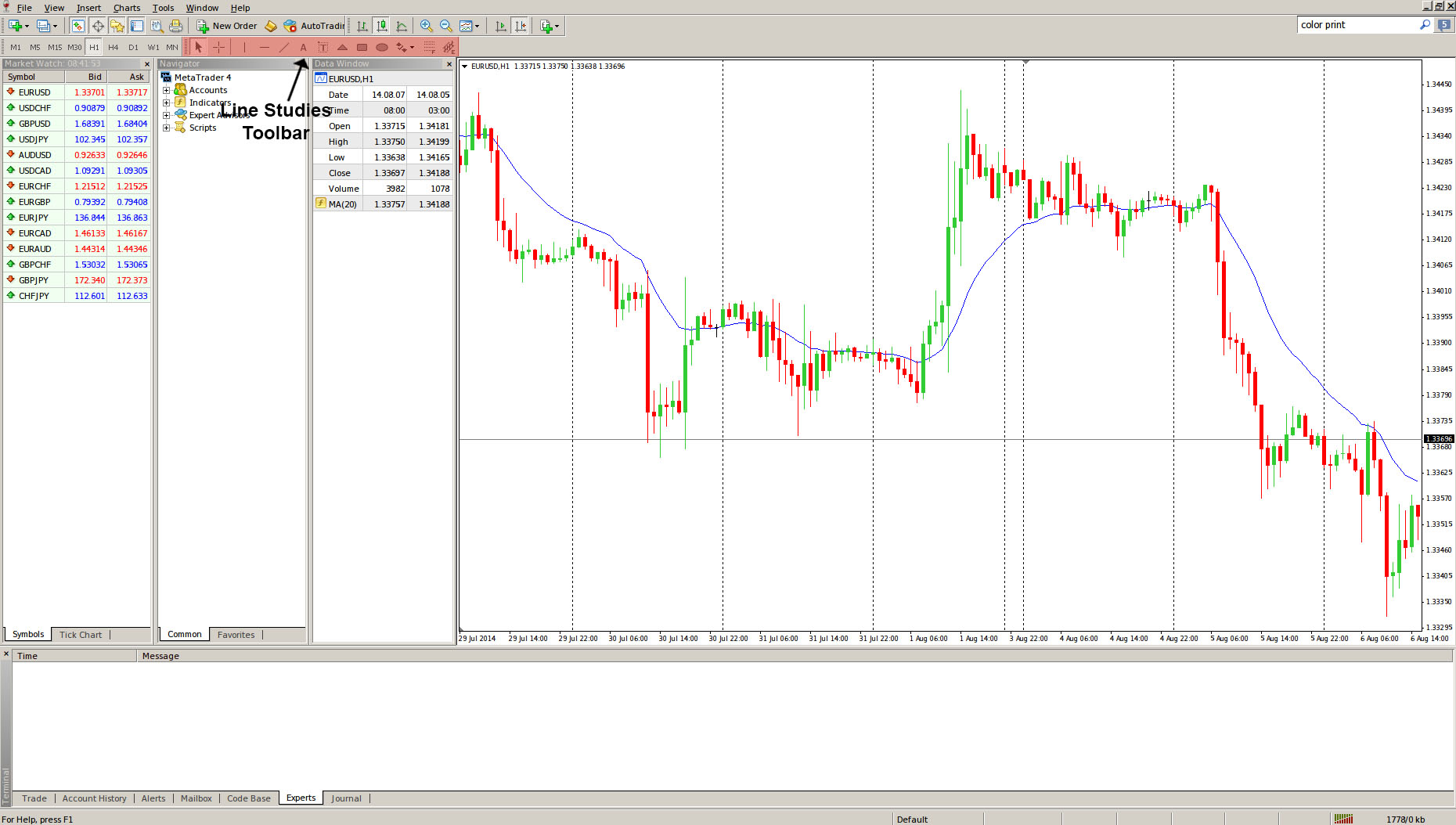This screenshot has width=1456, height=825.
Task: Click the Print icon in toolbar
Action: (176, 26)
